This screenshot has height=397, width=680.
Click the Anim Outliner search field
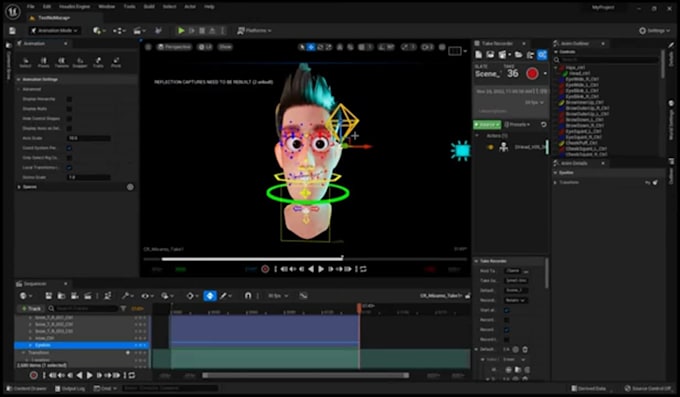pos(609,59)
